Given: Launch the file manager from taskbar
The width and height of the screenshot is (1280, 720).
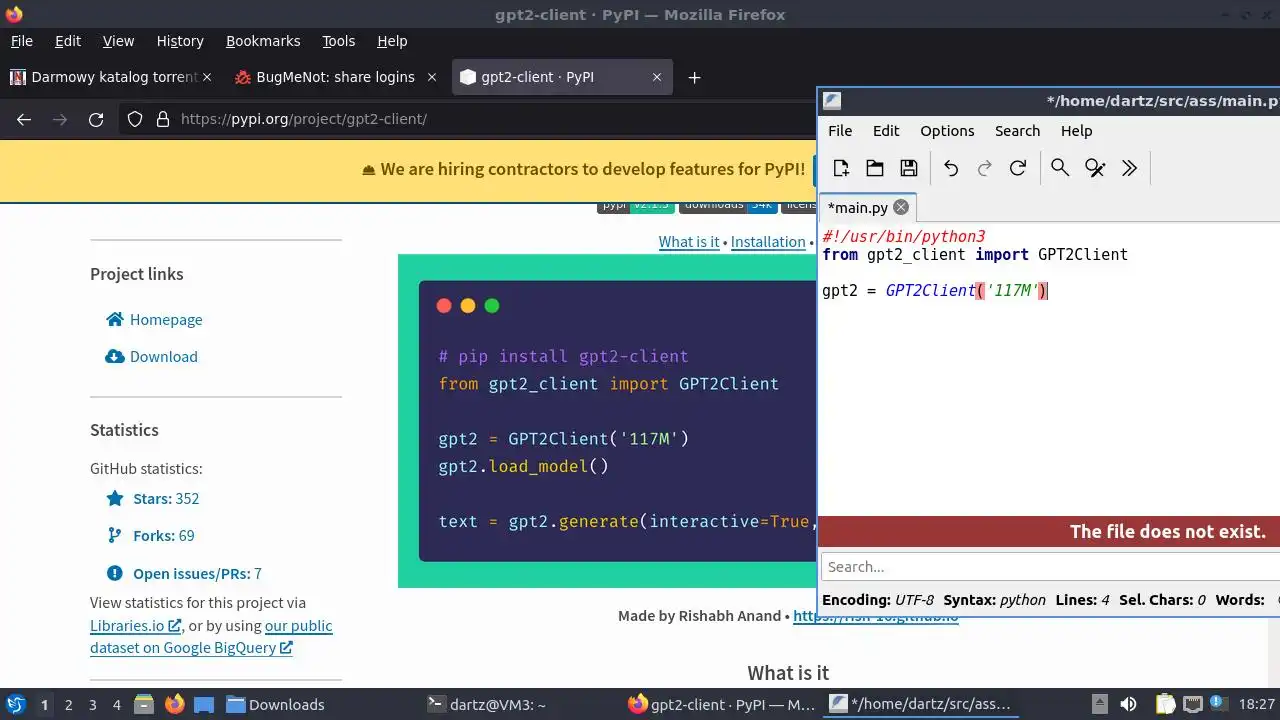Looking at the screenshot, I should 143,704.
